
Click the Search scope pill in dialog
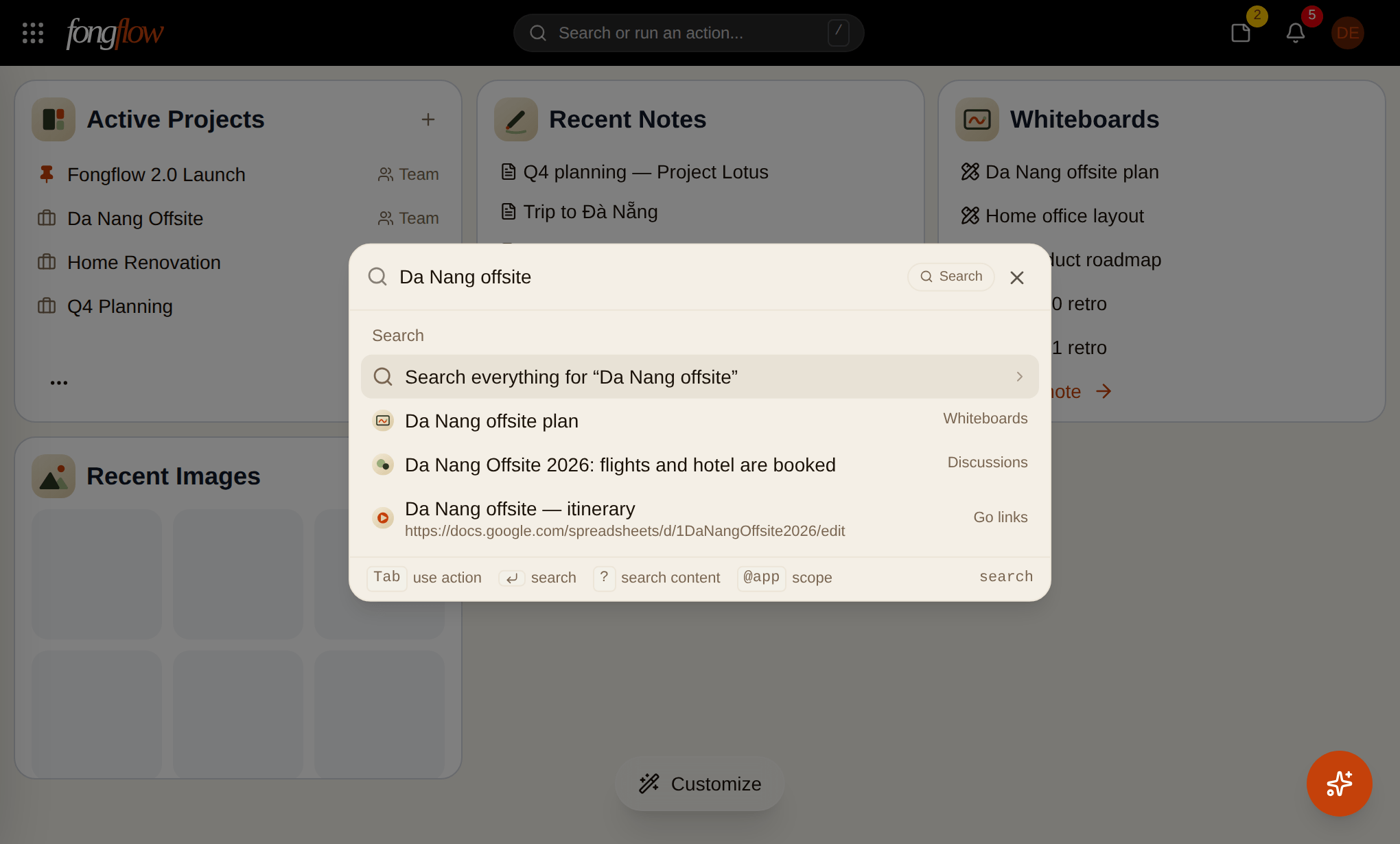(x=951, y=277)
